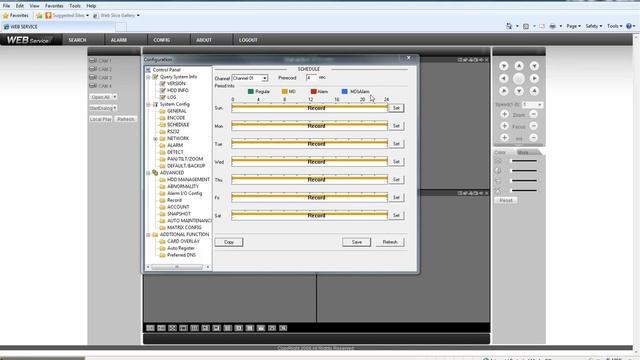Select the GENERAL folder in System Config
Viewport: 640px width, 360px height.
click(177, 111)
